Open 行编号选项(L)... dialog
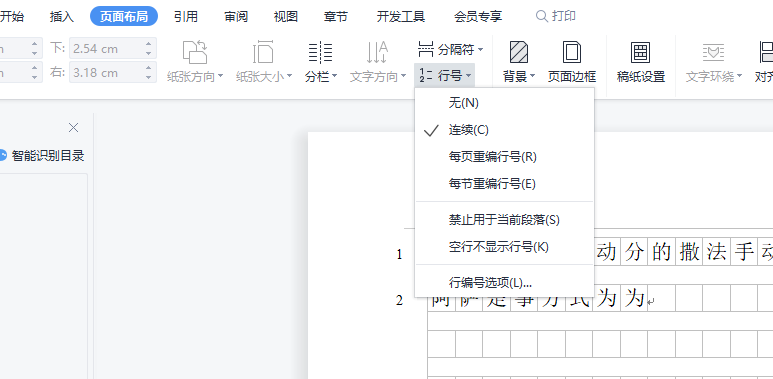Viewport: 773px width, 379px height. (x=504, y=283)
